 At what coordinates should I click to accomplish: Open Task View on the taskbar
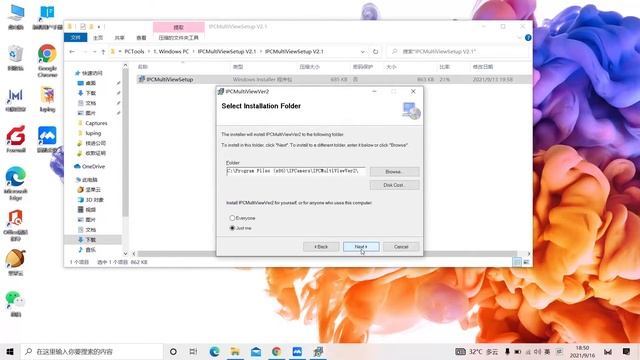coord(193,351)
